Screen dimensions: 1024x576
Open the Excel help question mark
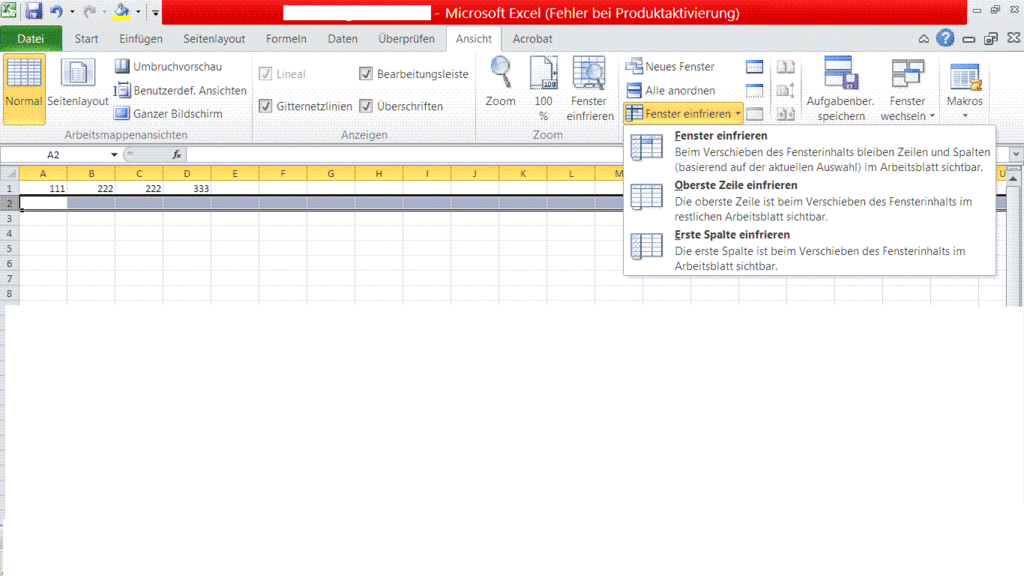pos(945,39)
